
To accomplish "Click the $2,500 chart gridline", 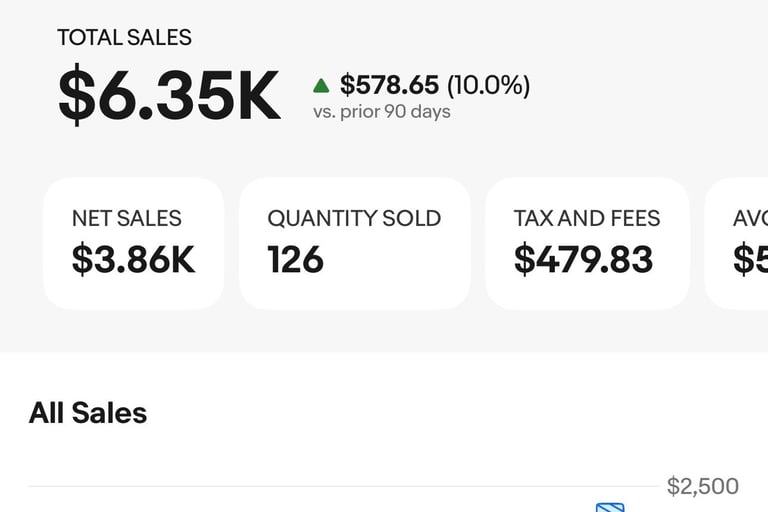I will pos(344,487).
